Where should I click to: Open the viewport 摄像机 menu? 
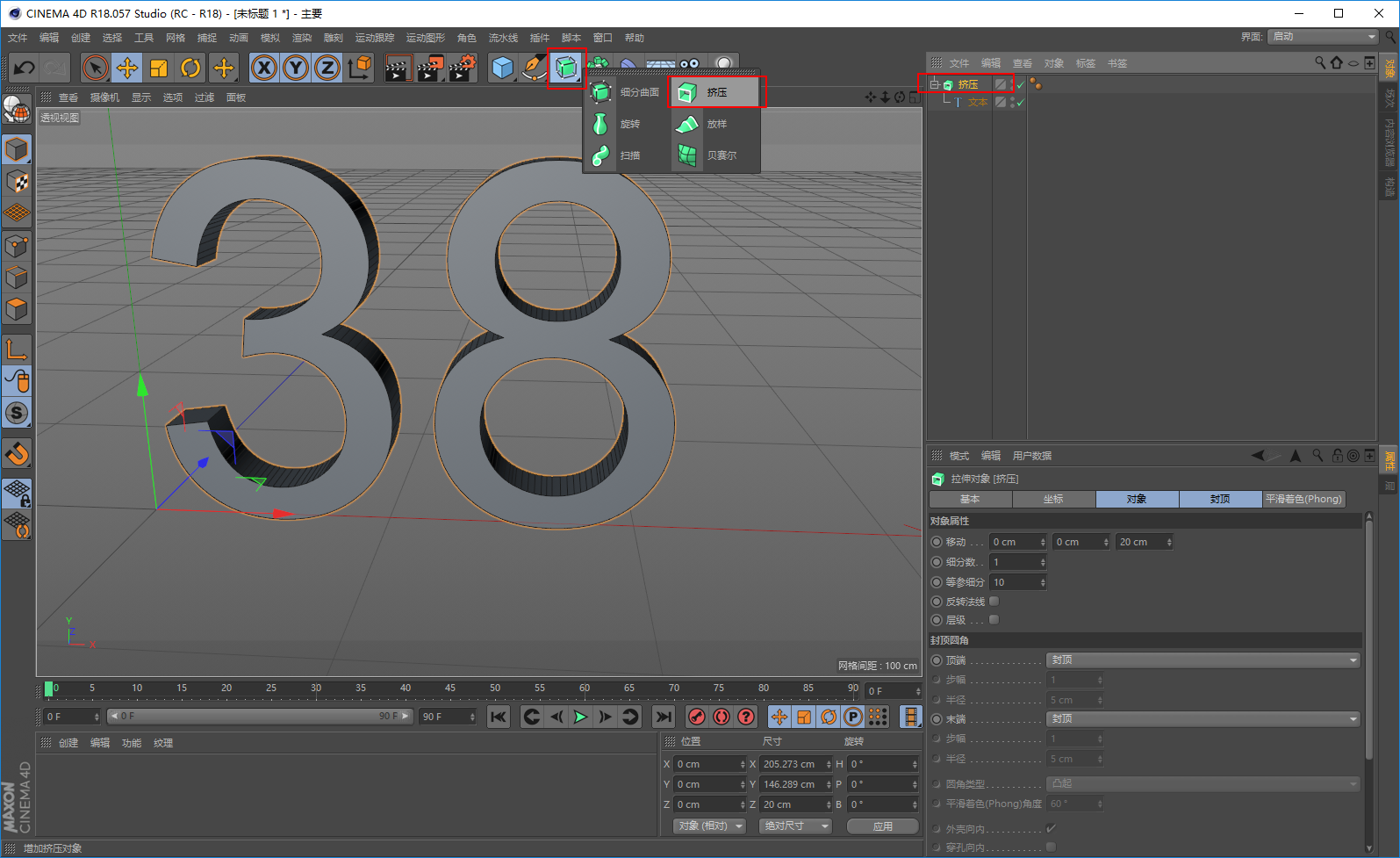[x=104, y=97]
